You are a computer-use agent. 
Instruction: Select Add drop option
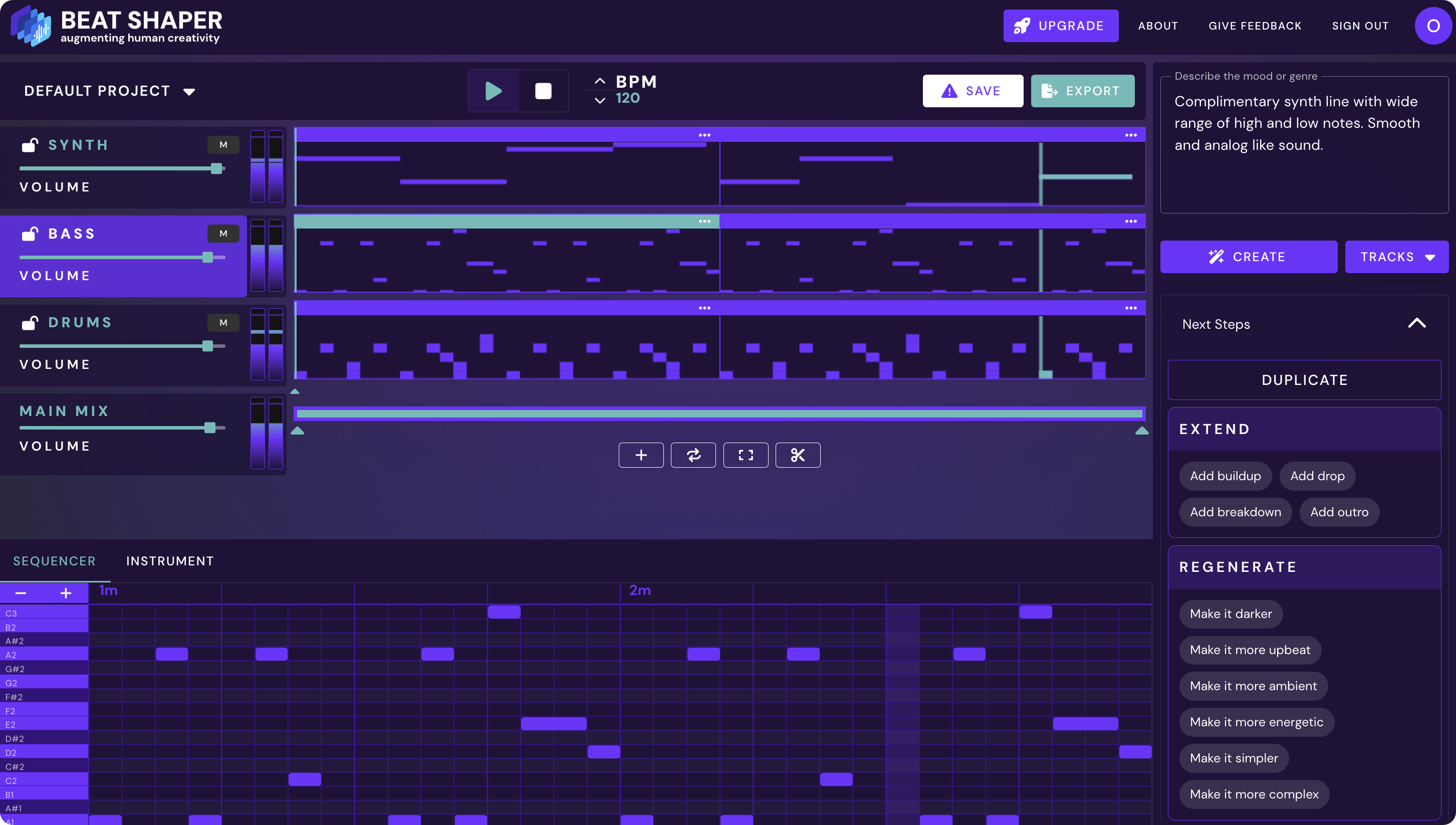click(1317, 476)
